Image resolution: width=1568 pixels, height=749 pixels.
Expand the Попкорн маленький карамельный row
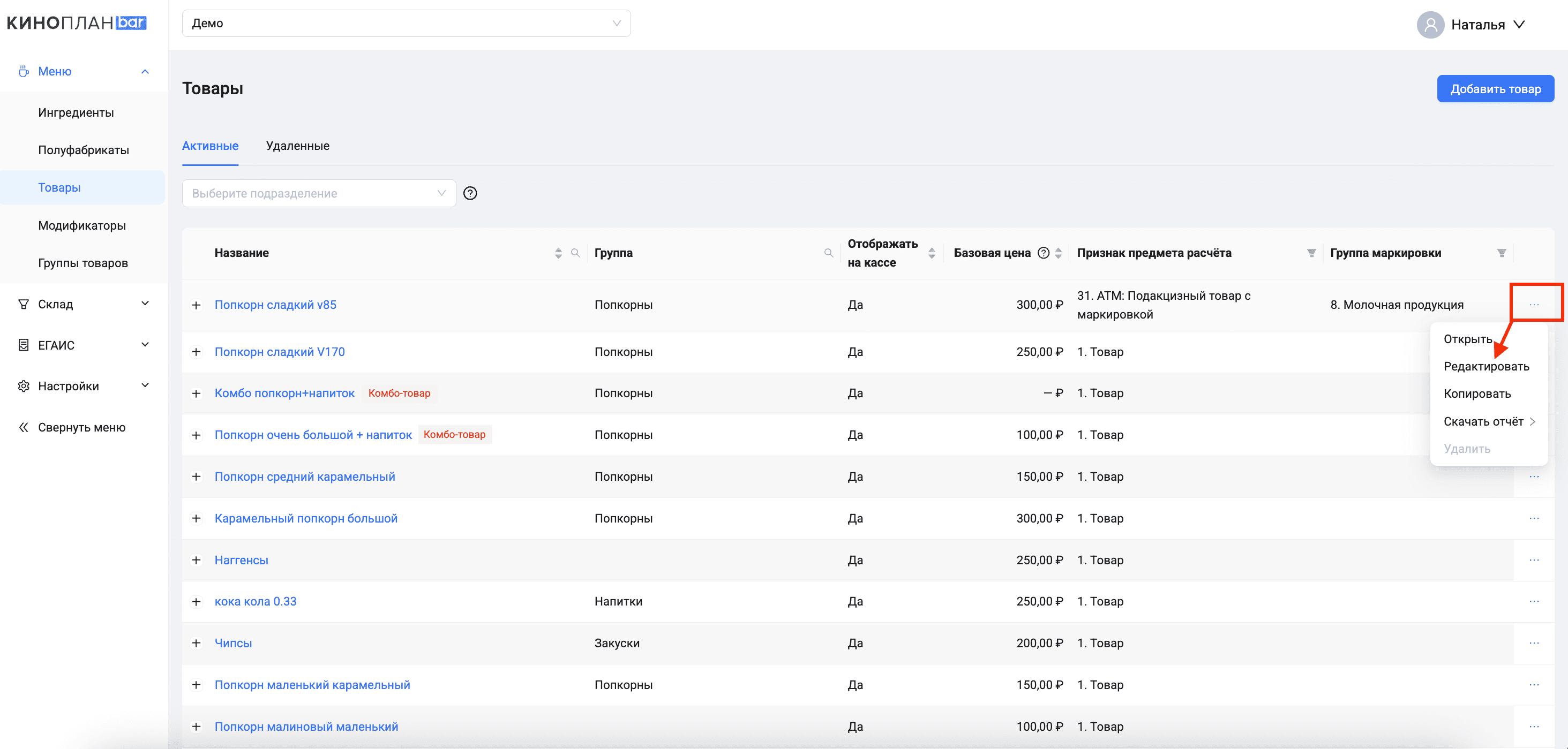(x=196, y=685)
